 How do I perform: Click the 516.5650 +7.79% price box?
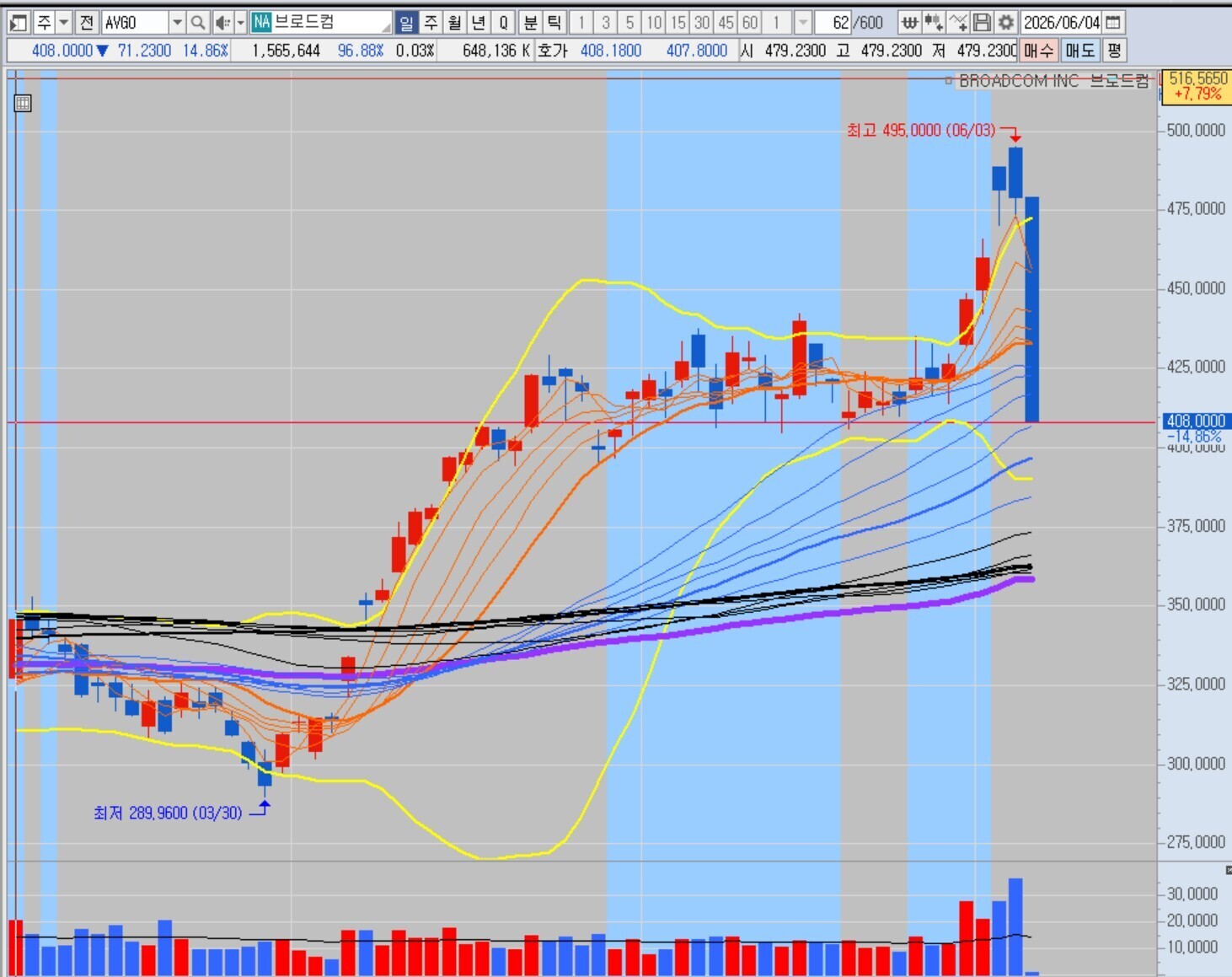tap(1197, 86)
